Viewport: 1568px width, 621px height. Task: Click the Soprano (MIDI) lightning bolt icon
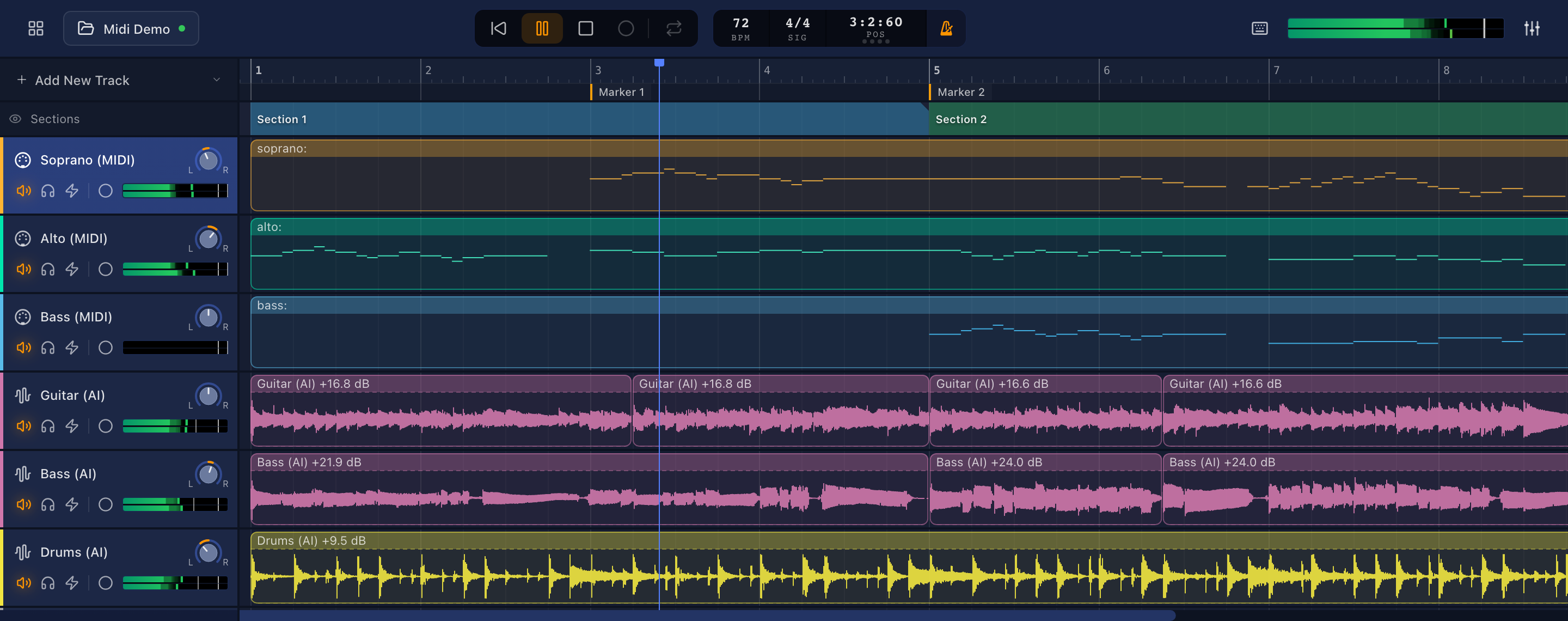72,191
